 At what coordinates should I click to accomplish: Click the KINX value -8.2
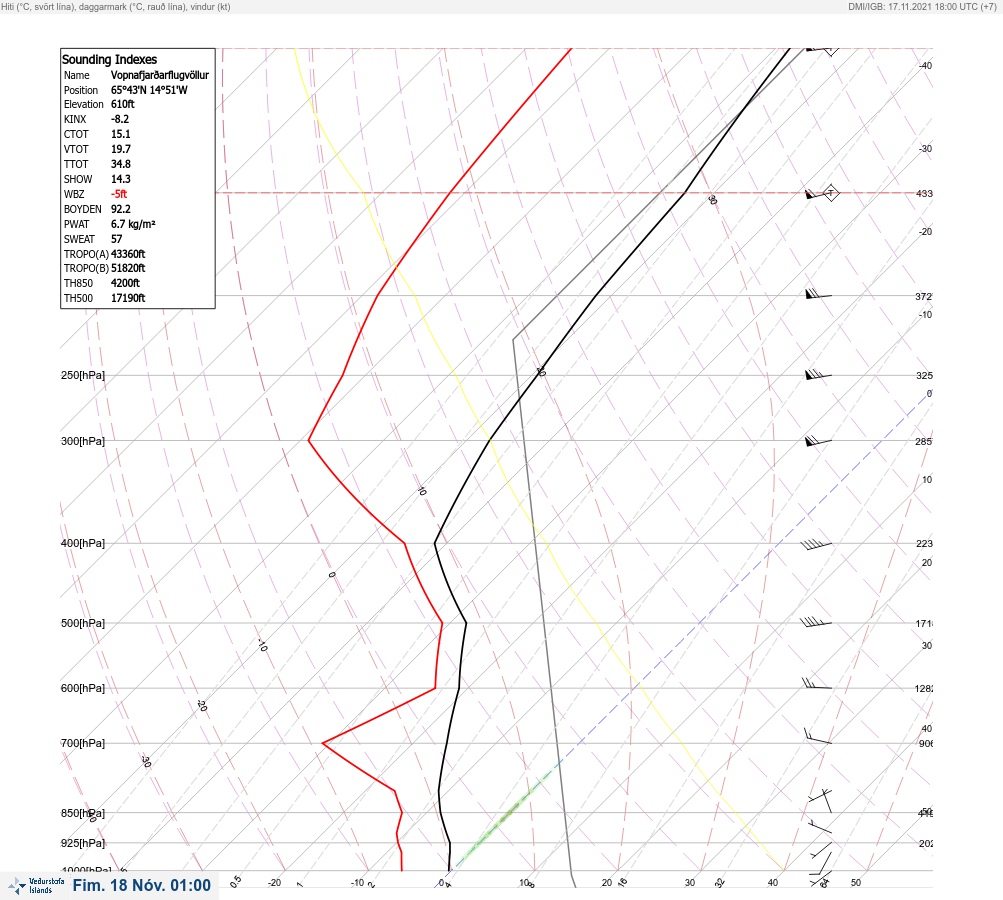click(120, 119)
